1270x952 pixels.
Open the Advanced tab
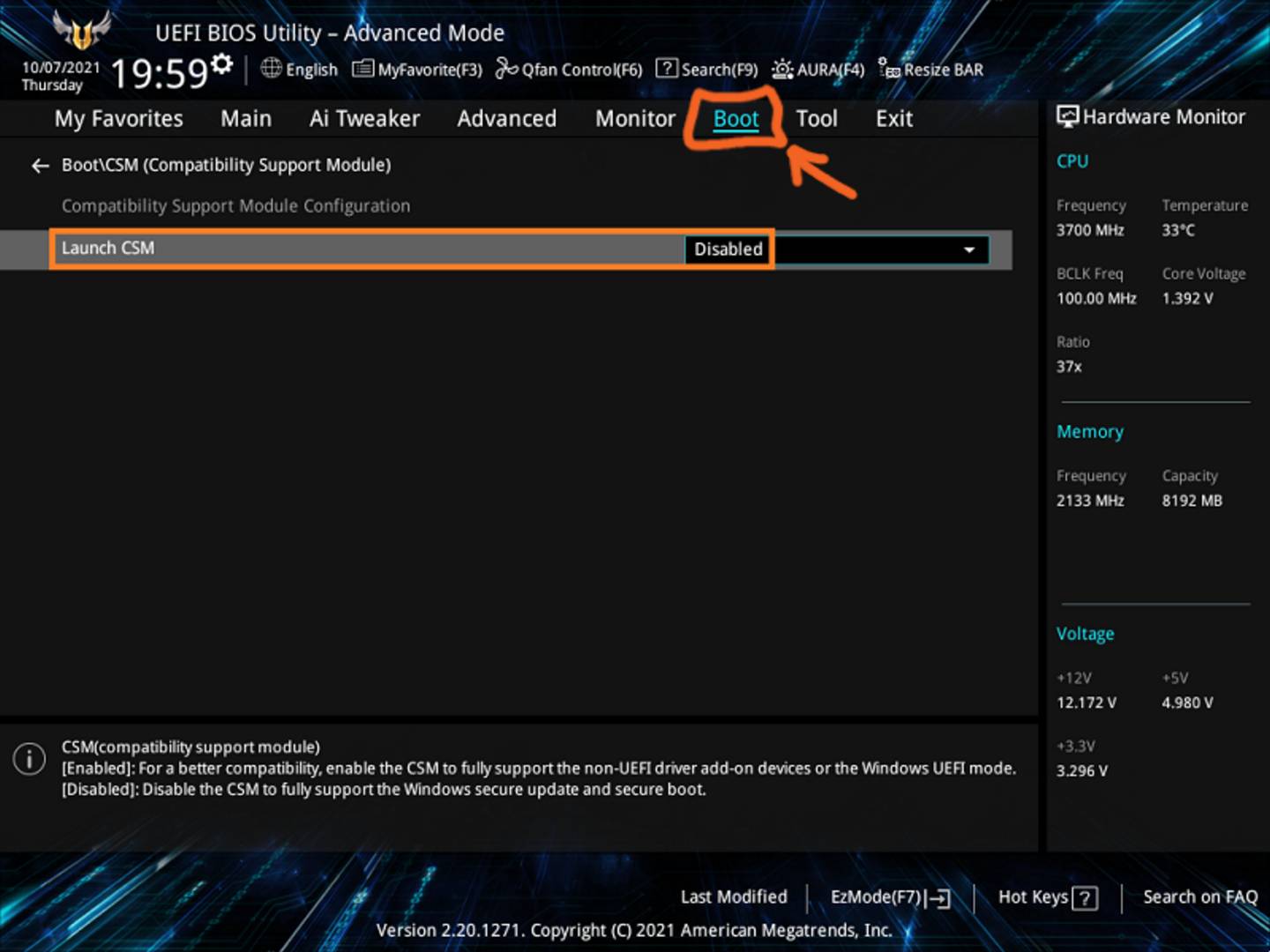[x=507, y=119]
